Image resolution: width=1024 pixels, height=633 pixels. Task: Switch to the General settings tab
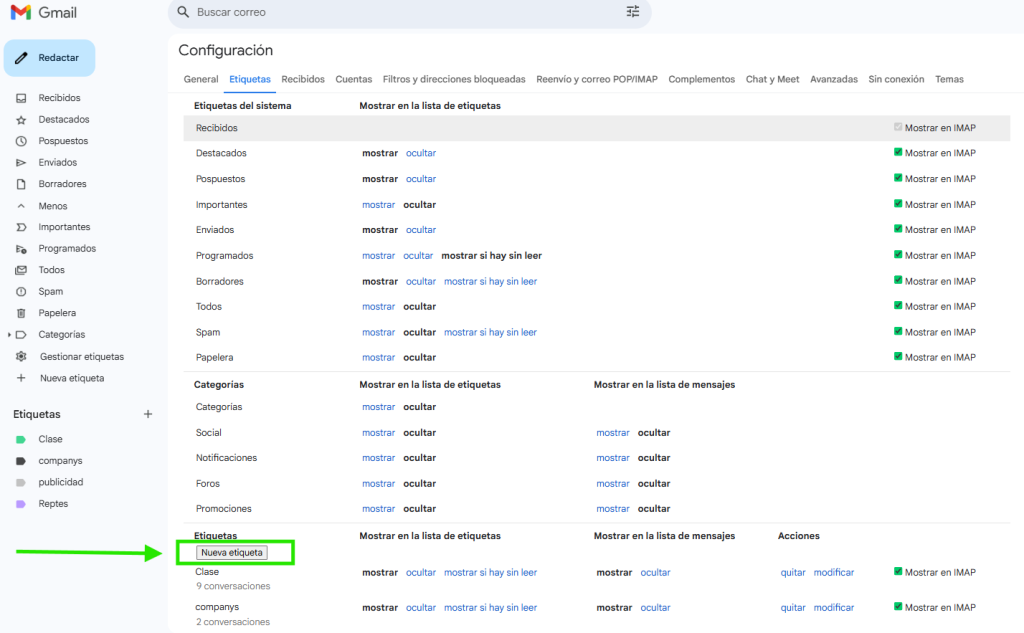click(x=201, y=79)
